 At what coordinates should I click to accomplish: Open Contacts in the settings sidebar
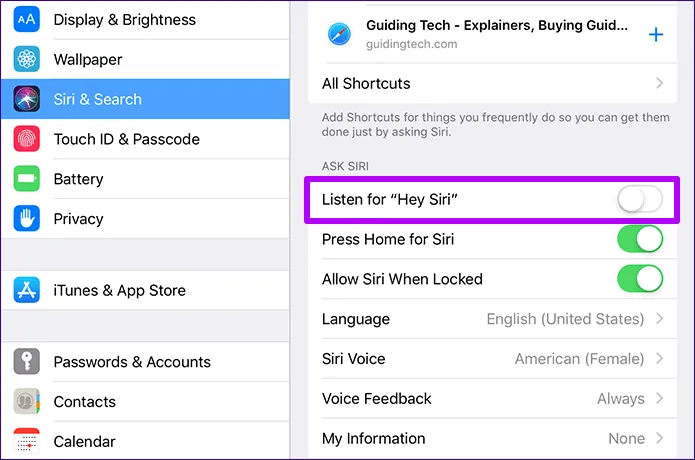click(85, 402)
